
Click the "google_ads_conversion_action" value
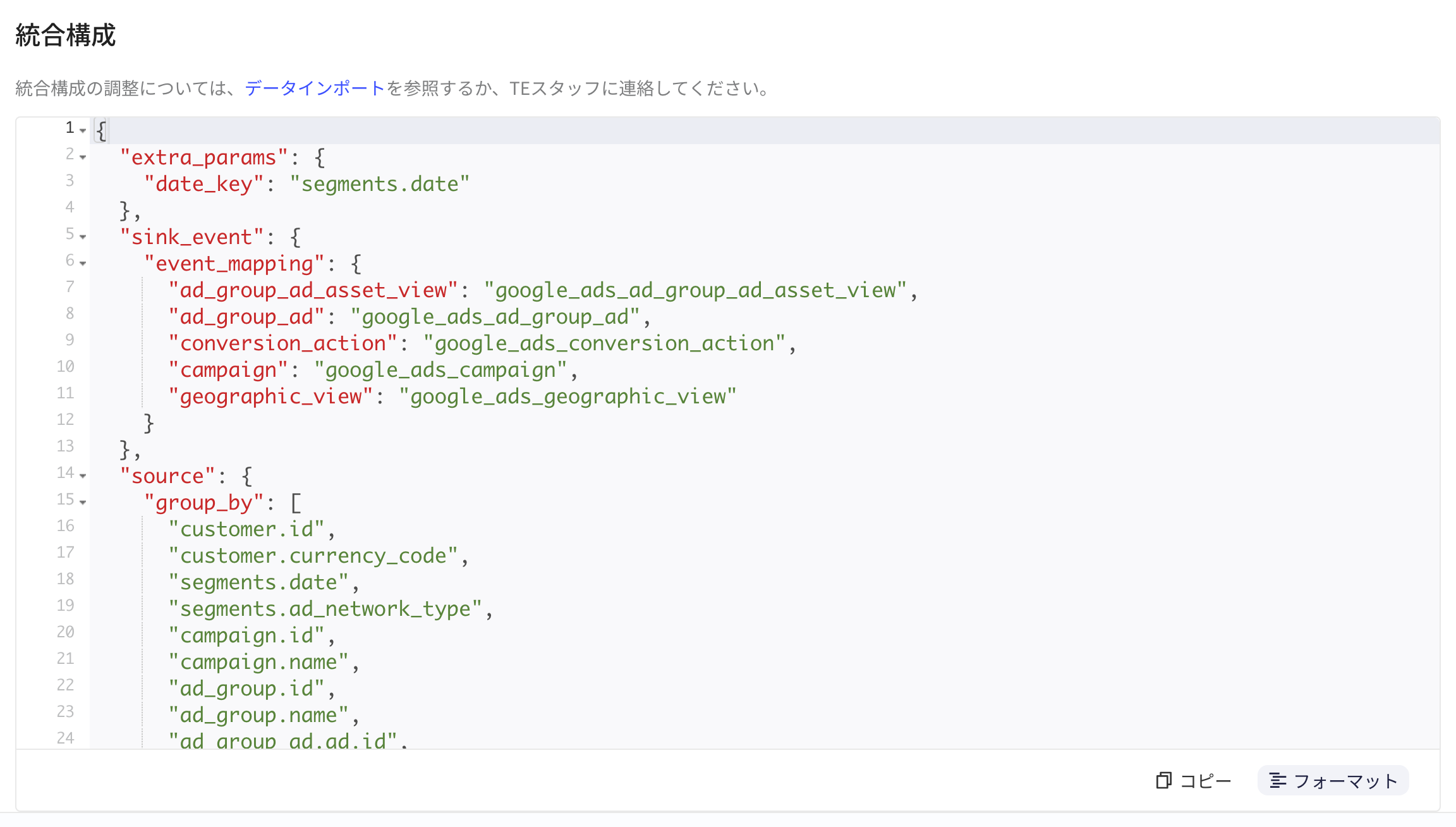pos(605,343)
